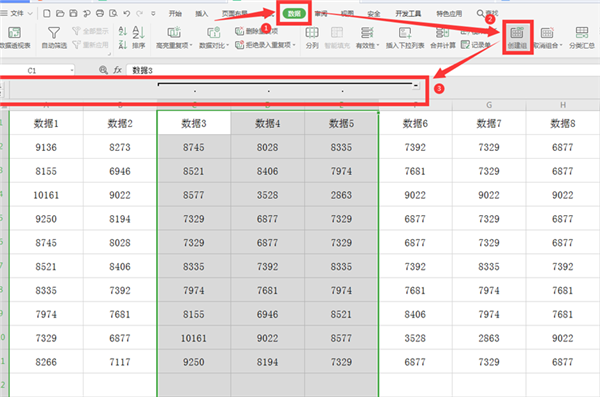Viewport: 600px width, 397px height.
Task: Click ungroup (取消组合) icon
Action: click(x=547, y=33)
